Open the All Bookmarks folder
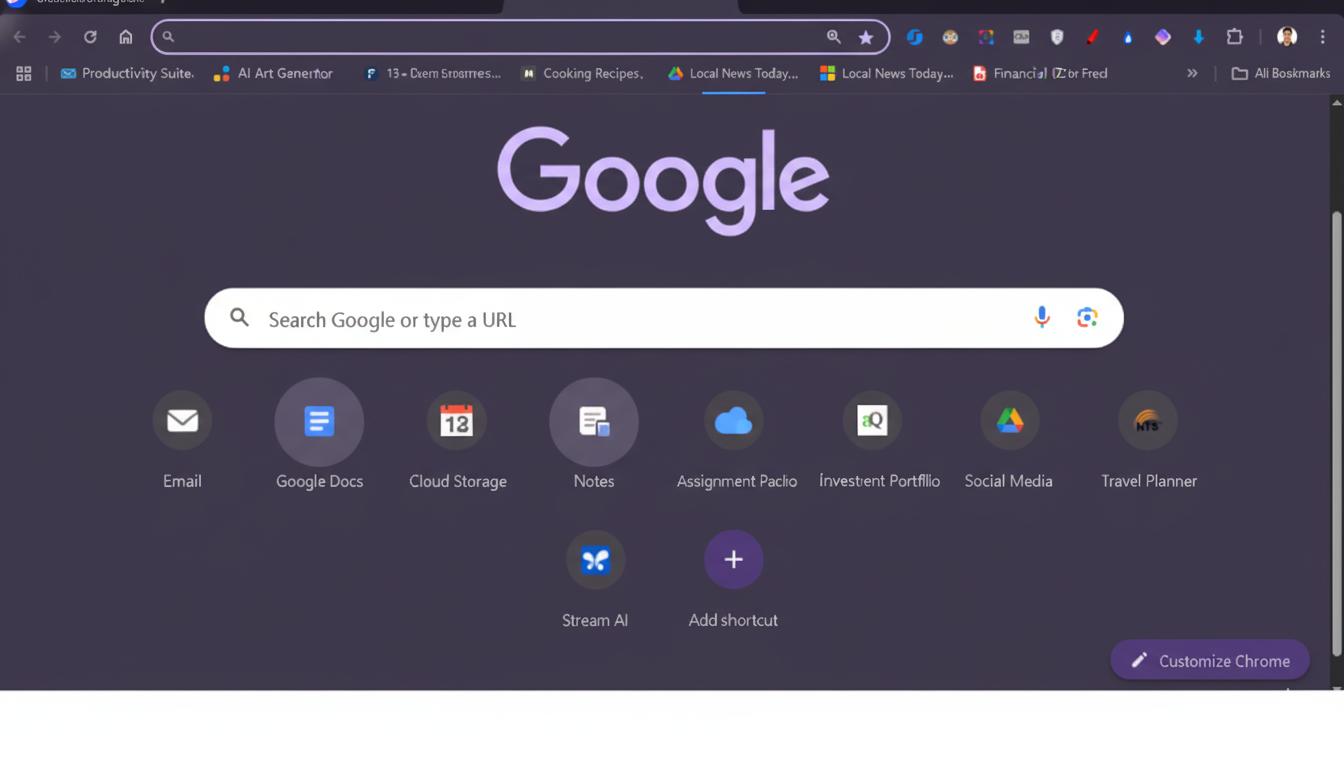 click(x=1280, y=73)
